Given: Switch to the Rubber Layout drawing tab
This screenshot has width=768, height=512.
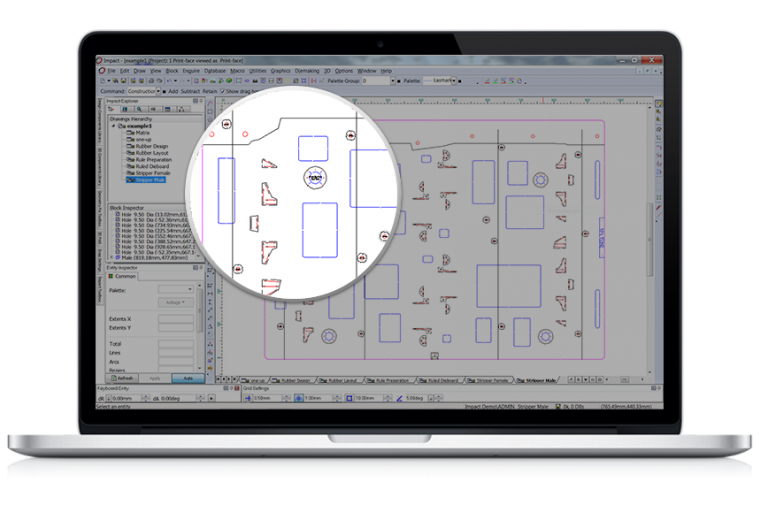Looking at the screenshot, I should 342,380.
